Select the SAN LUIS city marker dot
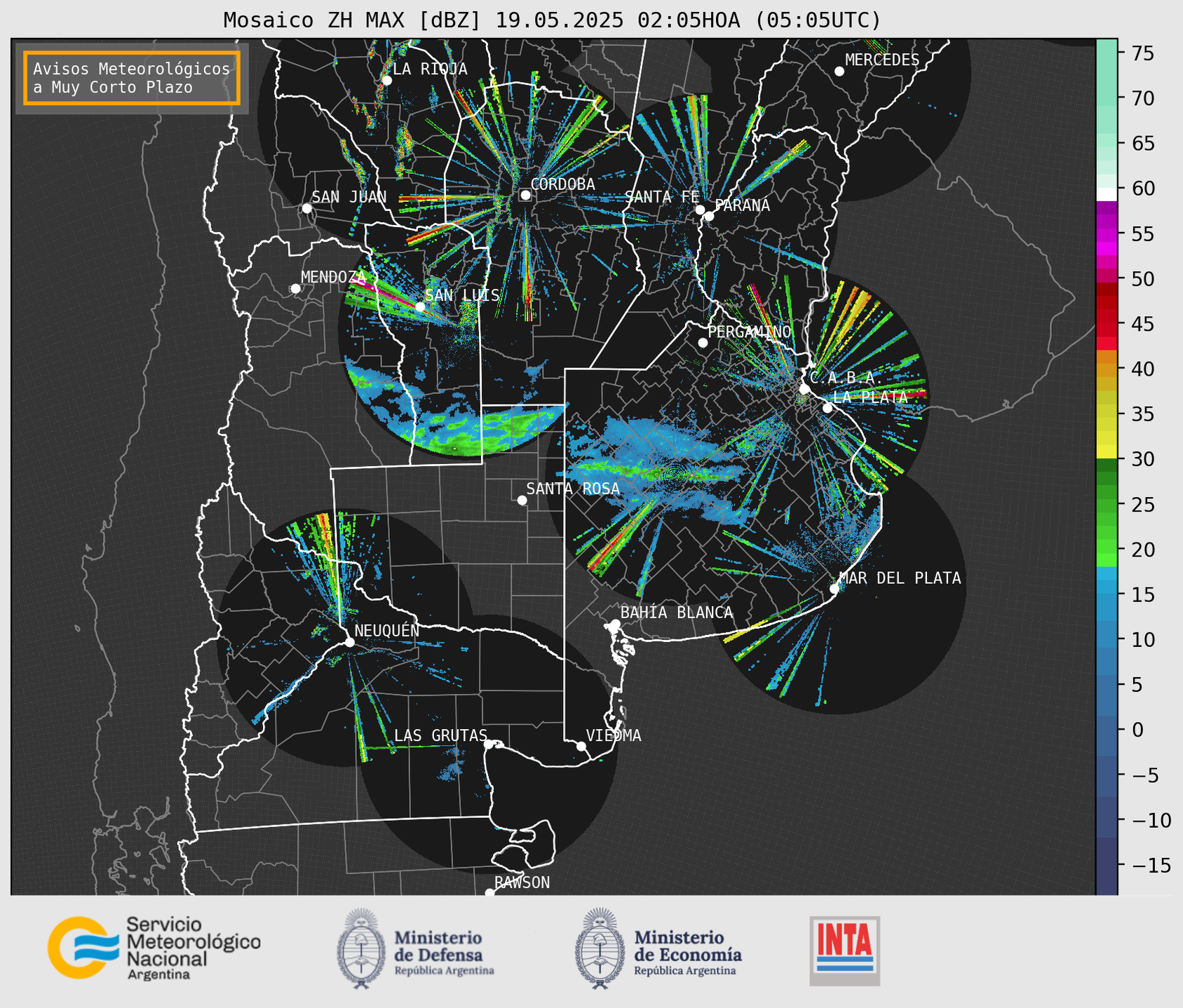This screenshot has width=1183, height=1008. pyautogui.click(x=420, y=306)
